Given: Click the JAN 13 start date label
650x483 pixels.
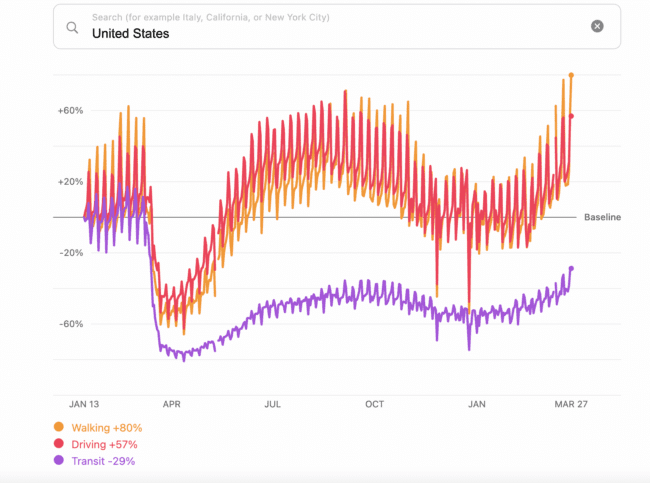Looking at the screenshot, I should coord(84,405).
